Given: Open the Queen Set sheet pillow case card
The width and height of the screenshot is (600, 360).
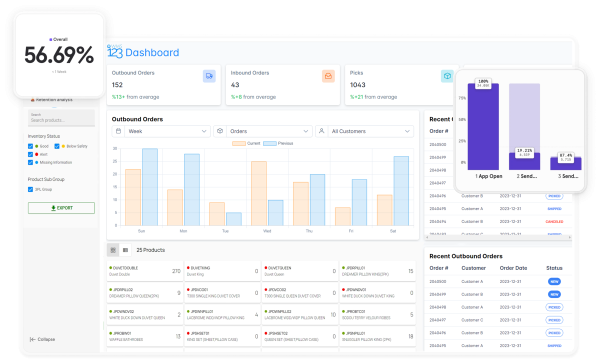Looking at the screenshot, I should tap(300, 336).
